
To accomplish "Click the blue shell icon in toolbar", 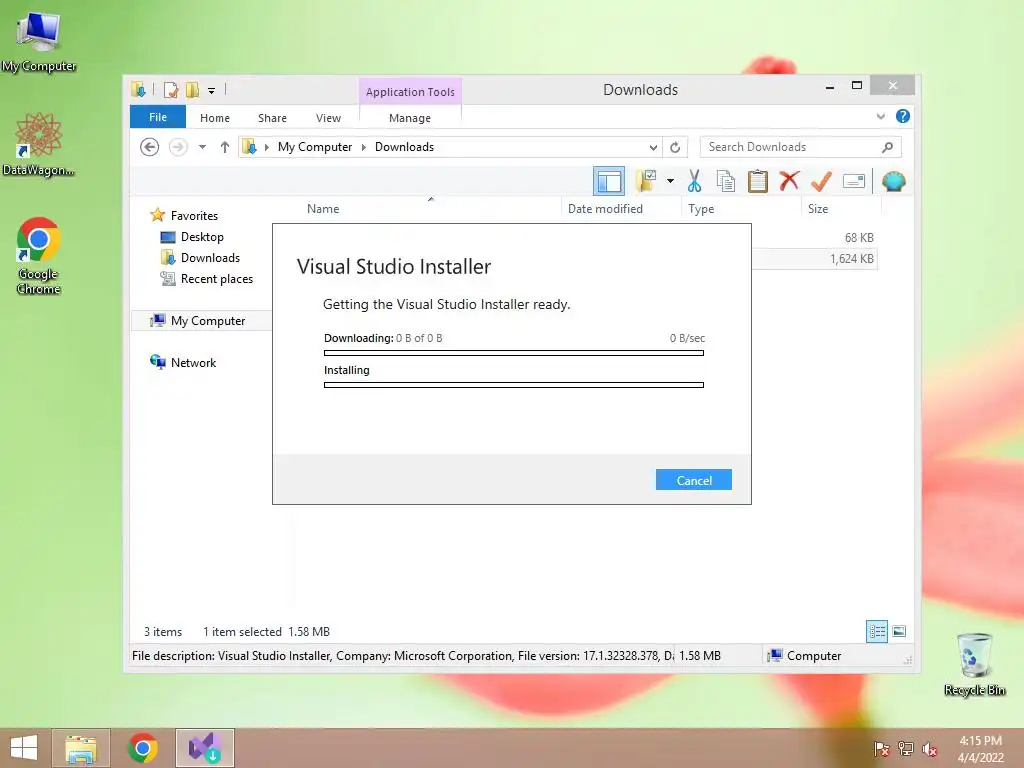I will click(x=893, y=181).
